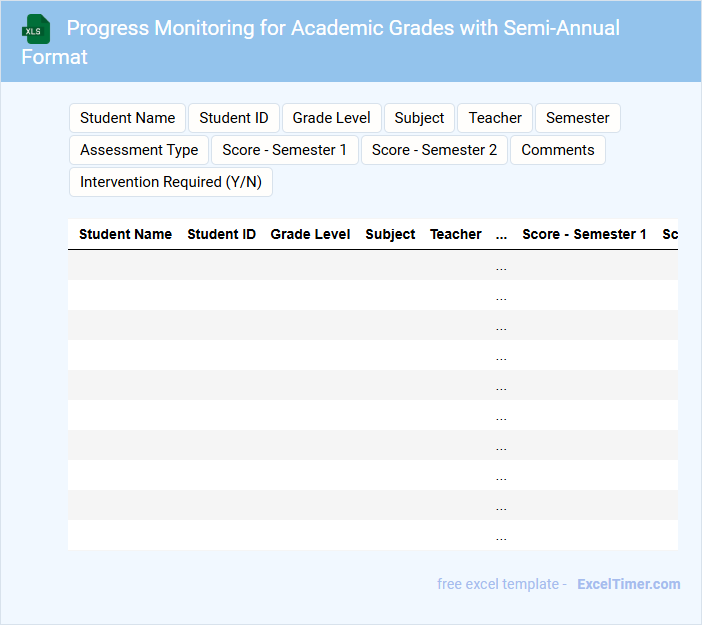
Task: Click the Student Name column header
Action: coord(125,234)
